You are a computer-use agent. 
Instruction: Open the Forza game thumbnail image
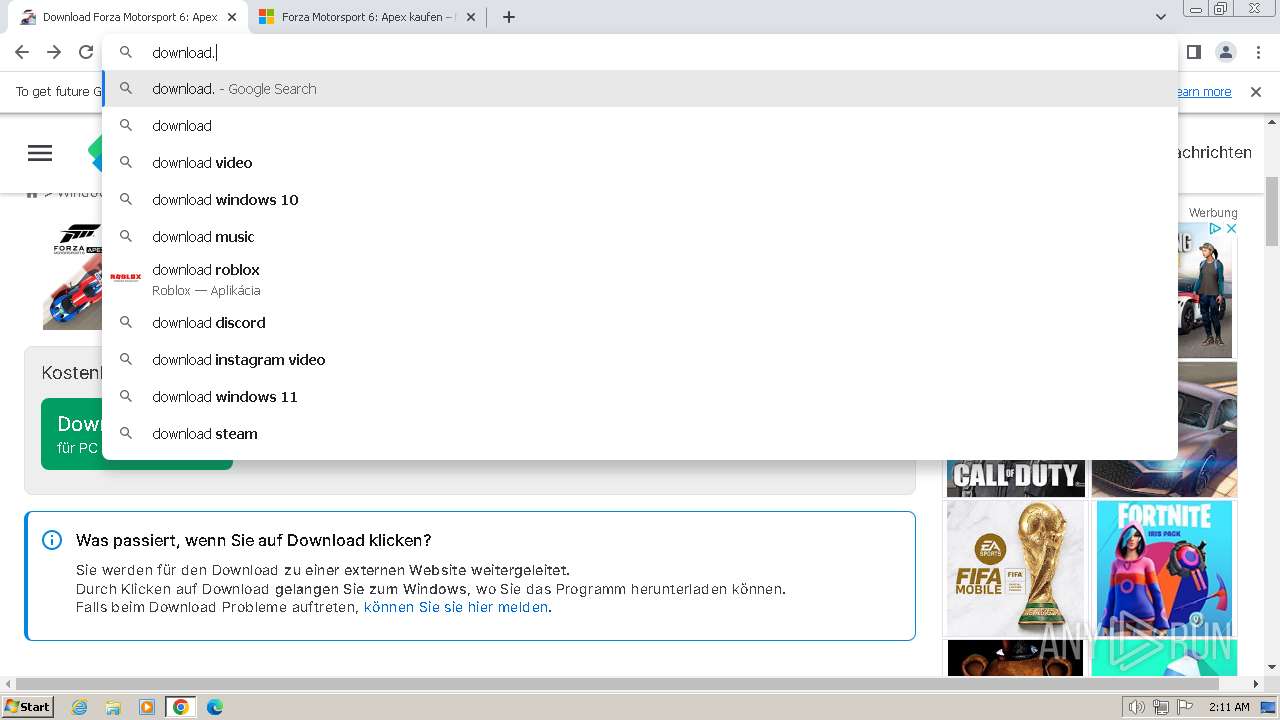coord(72,276)
